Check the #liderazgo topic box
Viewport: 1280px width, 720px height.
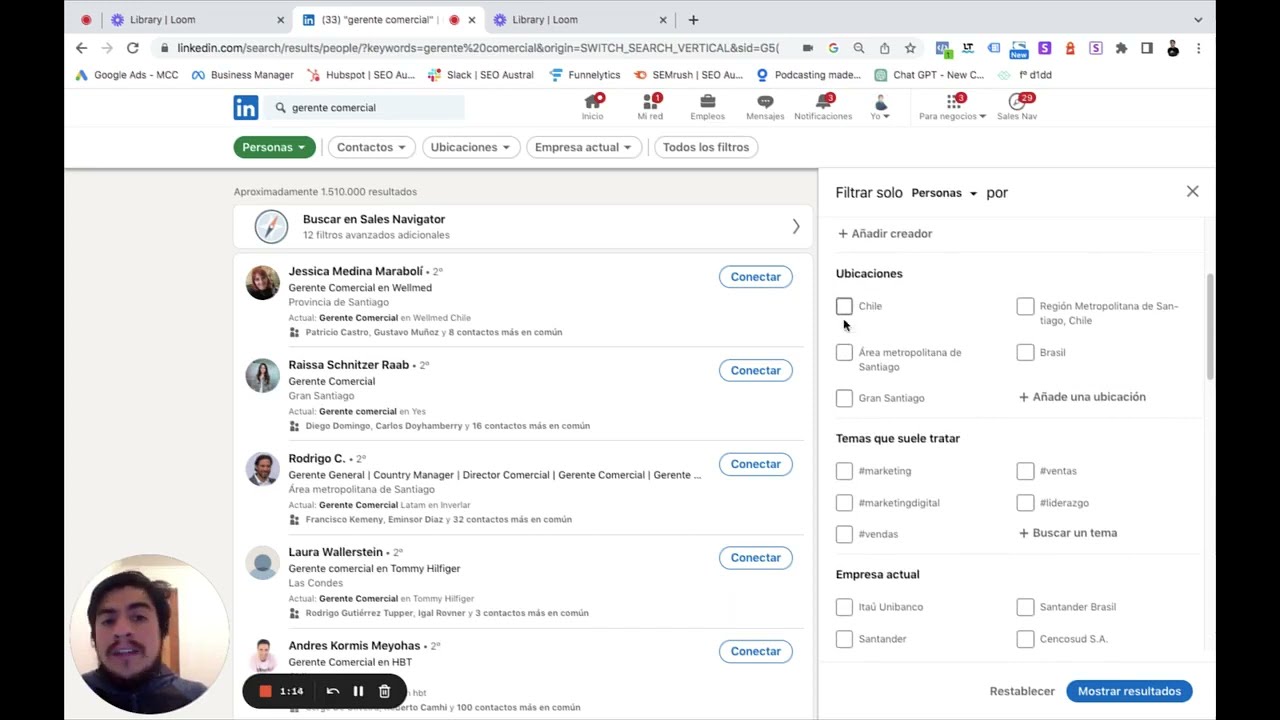[1025, 503]
